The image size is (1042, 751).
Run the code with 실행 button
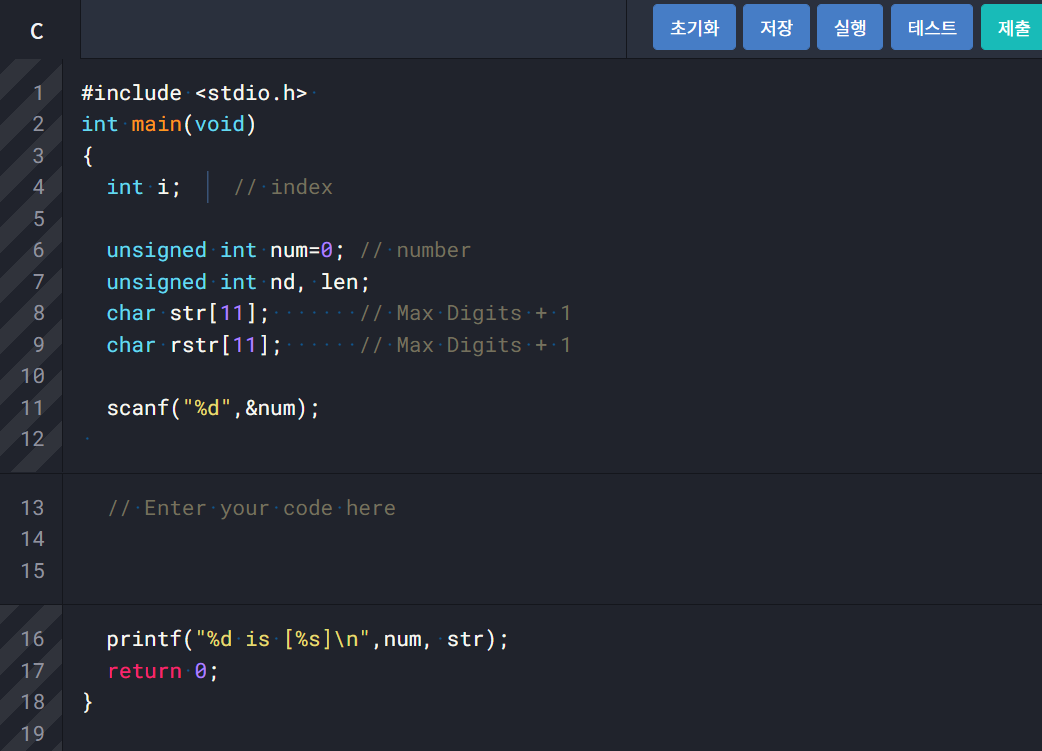(849, 27)
